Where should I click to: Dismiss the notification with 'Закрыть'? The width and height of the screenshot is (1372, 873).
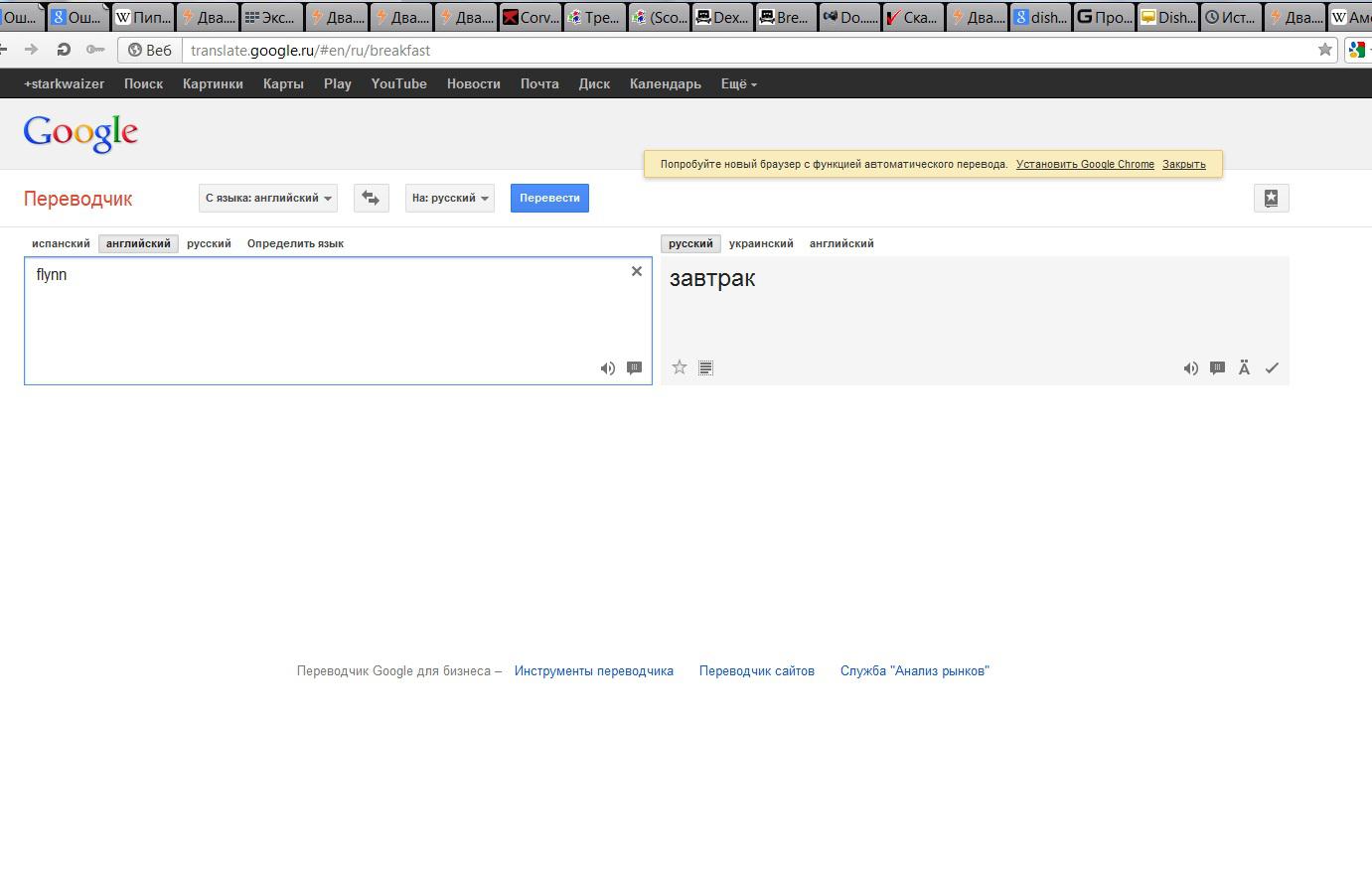coord(1184,164)
